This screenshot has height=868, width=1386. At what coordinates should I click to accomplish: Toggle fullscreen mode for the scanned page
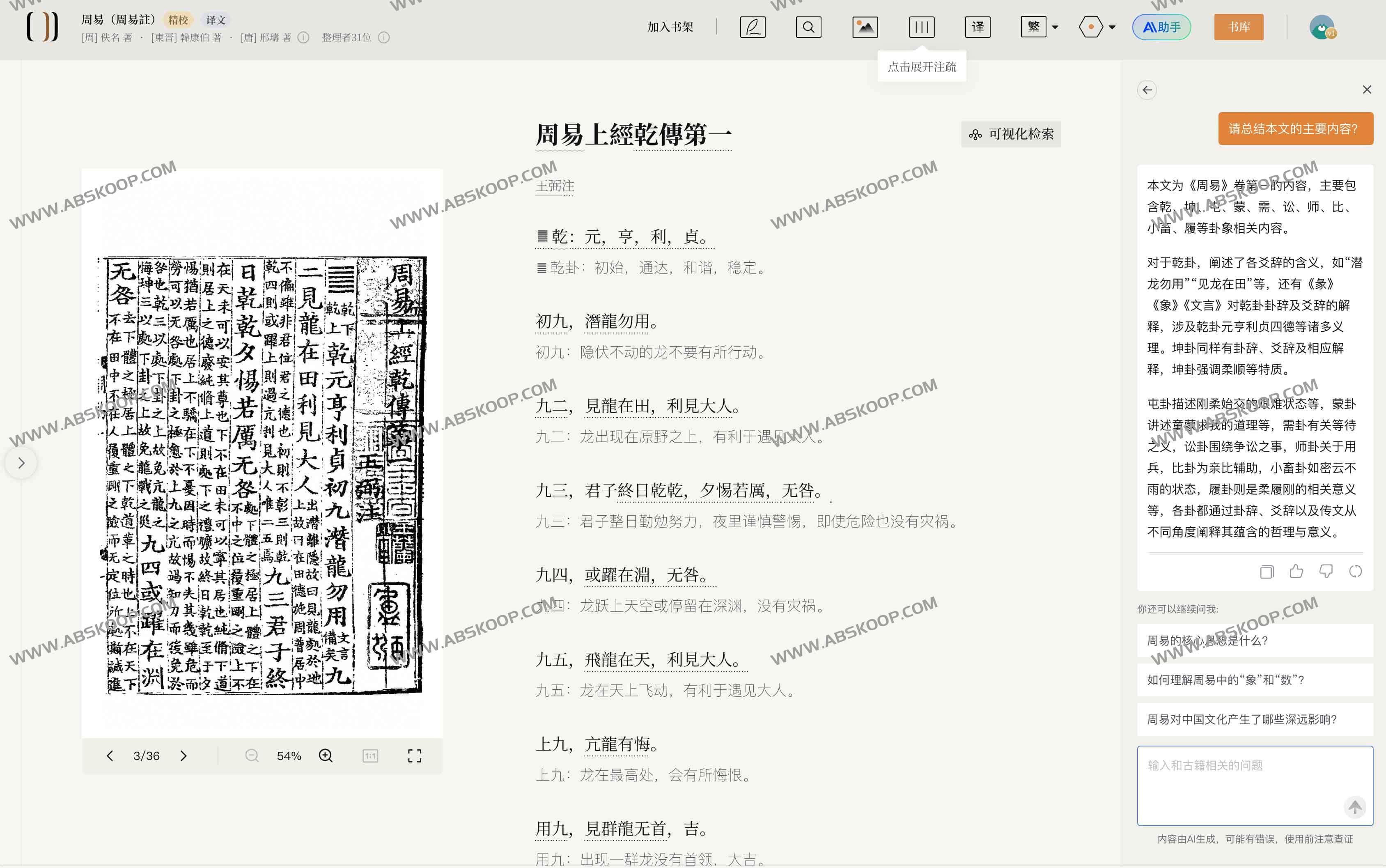point(415,755)
